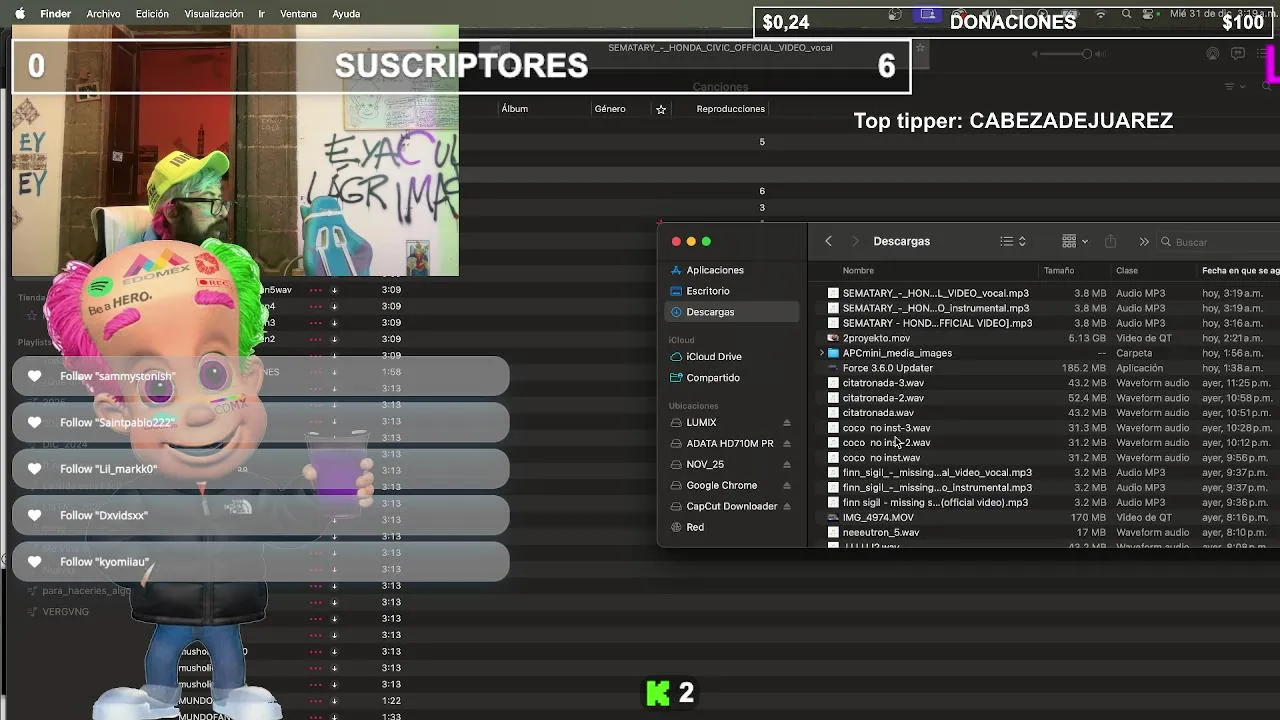
Task: Click the AirPlay icon in Music window
Action: click(1212, 54)
